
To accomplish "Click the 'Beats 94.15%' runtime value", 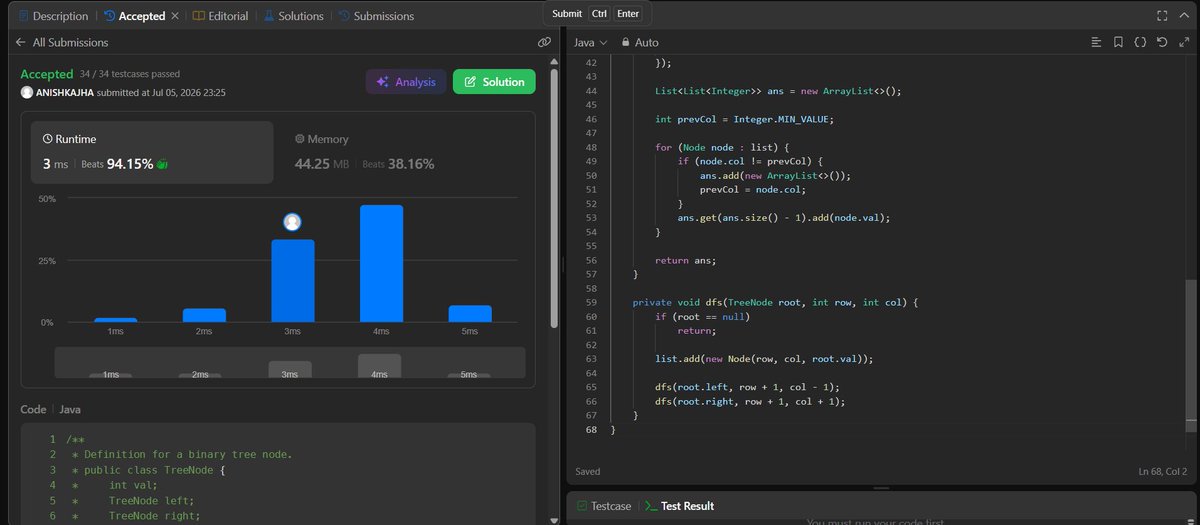I will pos(117,164).
